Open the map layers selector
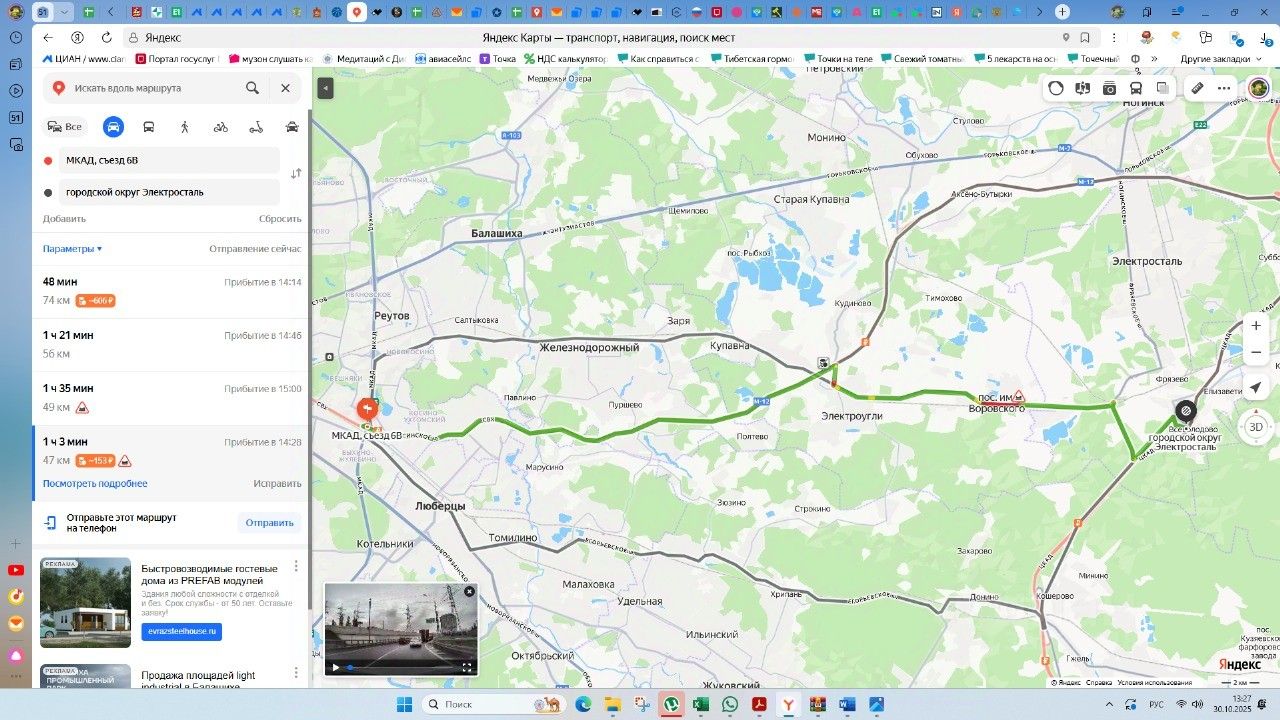This screenshot has width=1280, height=720. tap(1163, 88)
